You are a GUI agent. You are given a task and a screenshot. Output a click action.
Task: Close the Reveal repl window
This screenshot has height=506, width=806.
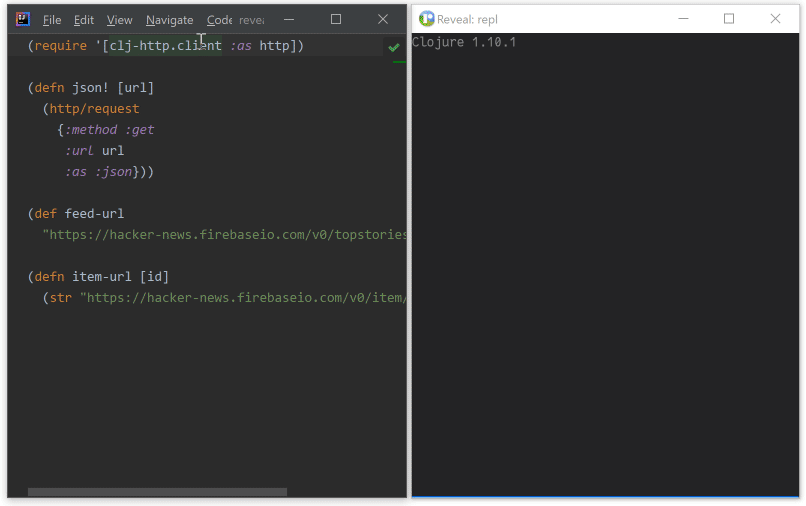coord(775,19)
